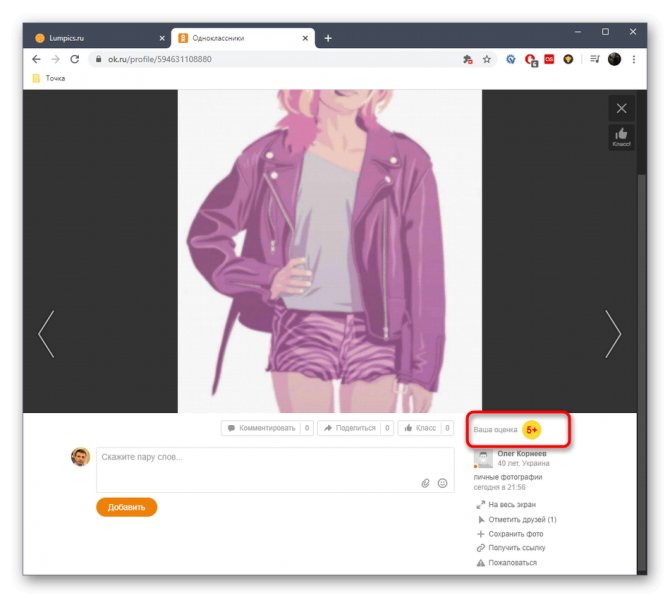670x598 pixels.
Task: Click Отметить друзей (1)
Action: point(517,520)
